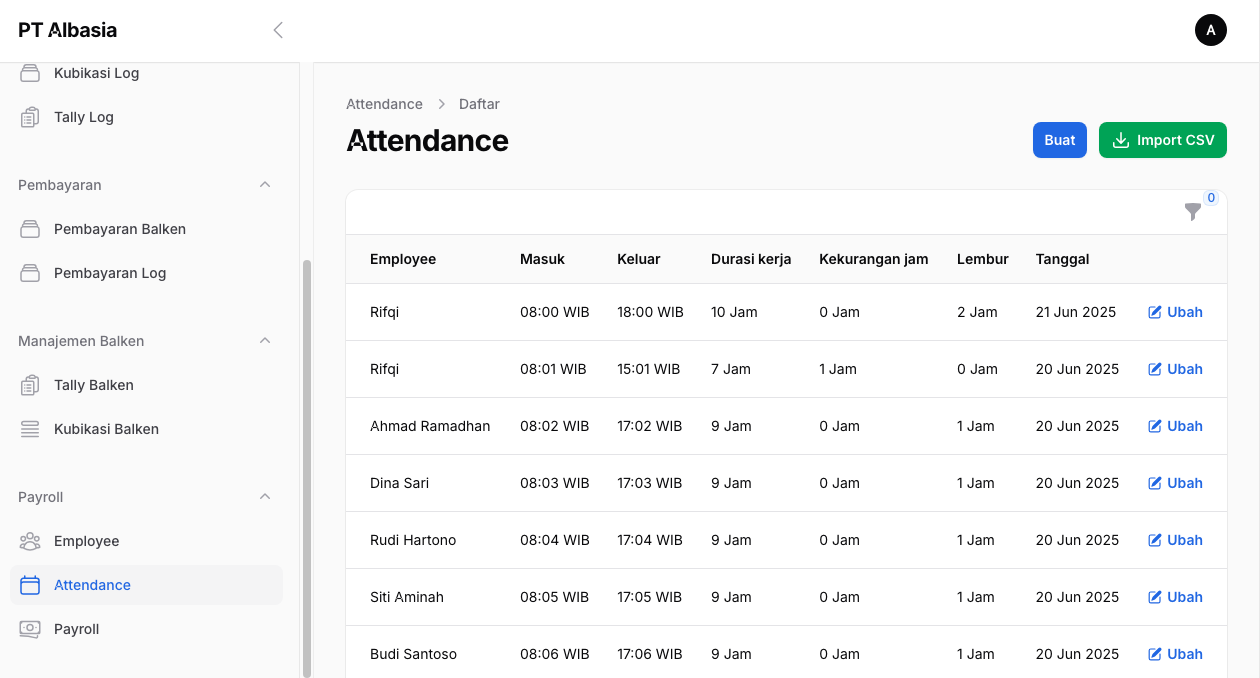The height and width of the screenshot is (678, 1260).
Task: Click the Import CSV button
Action: pos(1162,140)
